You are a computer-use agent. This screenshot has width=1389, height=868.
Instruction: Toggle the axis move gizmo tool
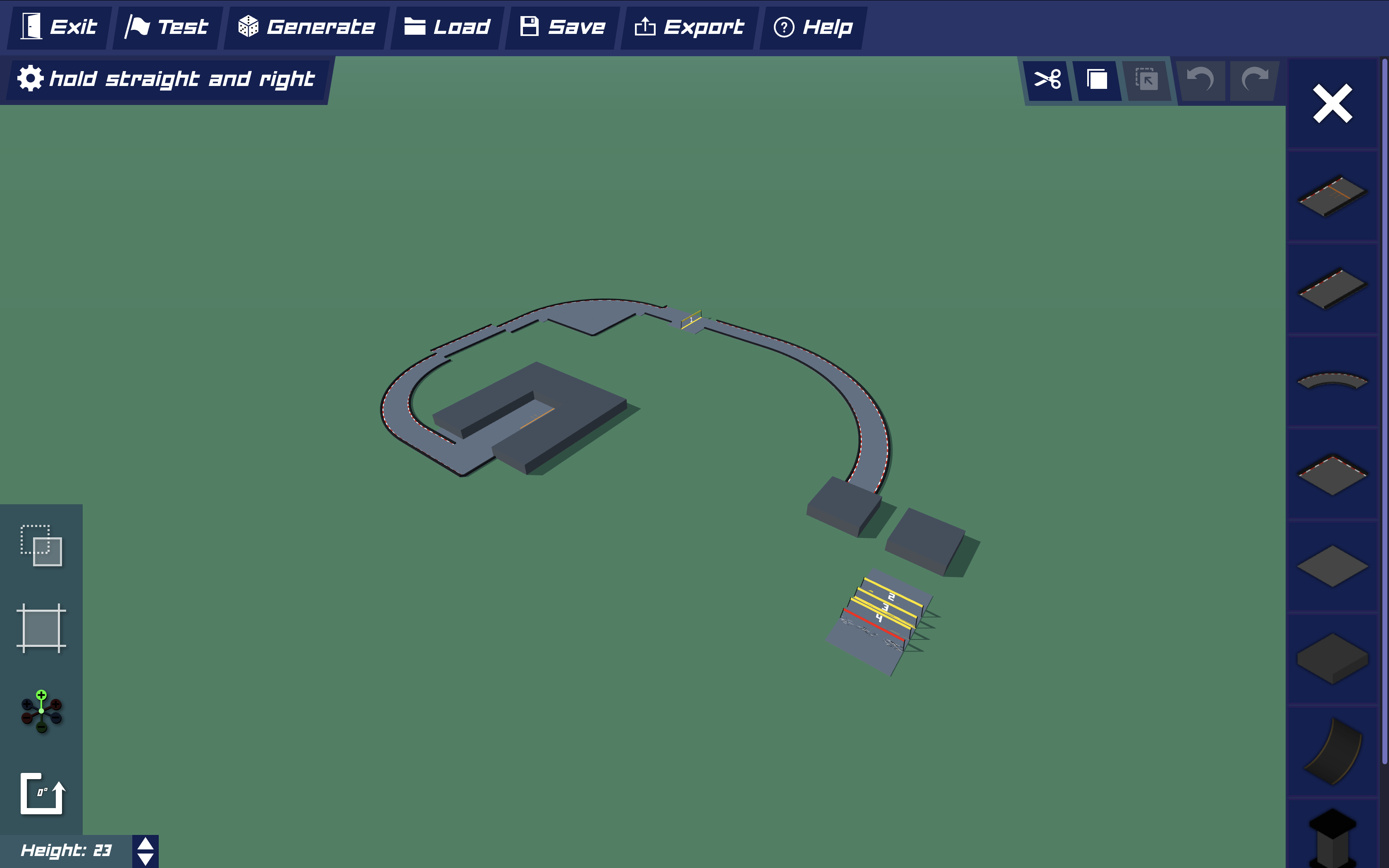click(x=41, y=711)
